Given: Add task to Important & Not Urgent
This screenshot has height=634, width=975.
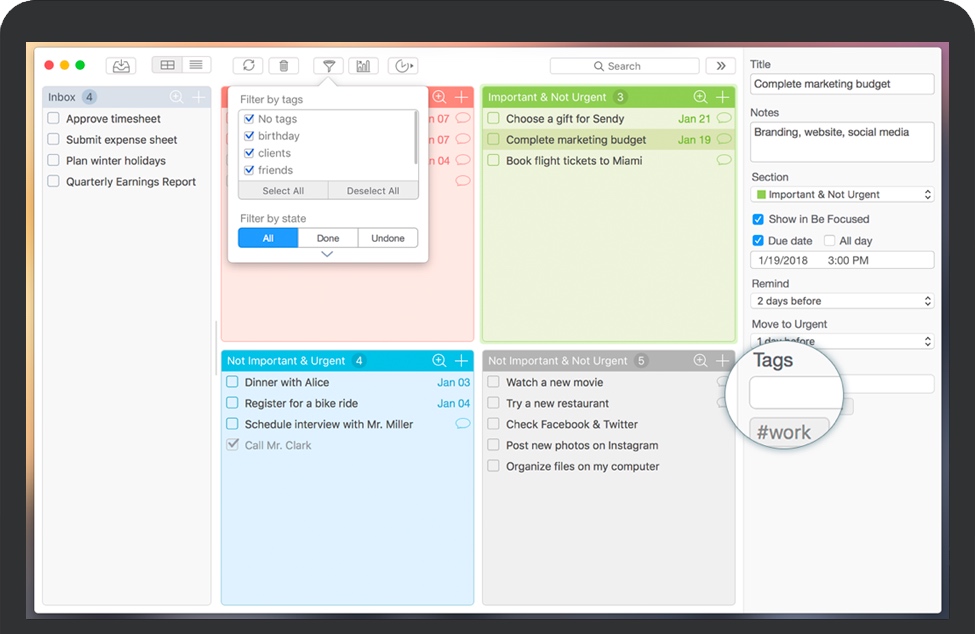Looking at the screenshot, I should pos(722,97).
